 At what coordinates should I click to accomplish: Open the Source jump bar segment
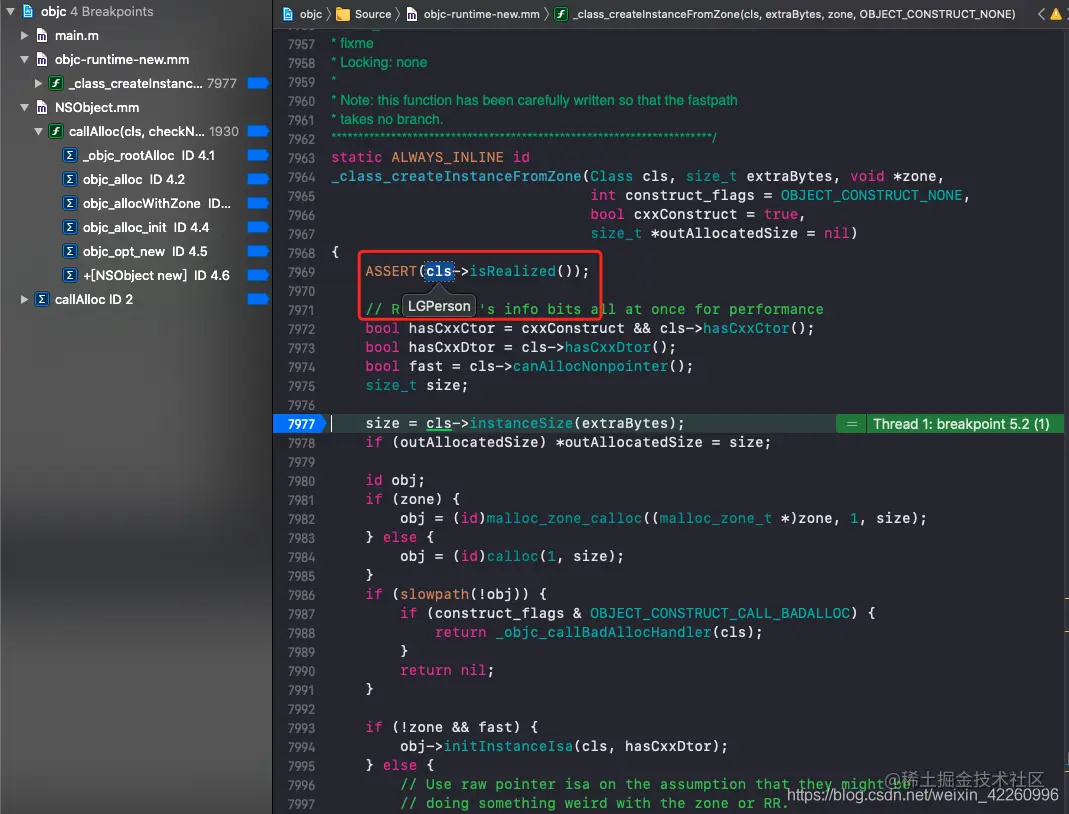pos(373,14)
